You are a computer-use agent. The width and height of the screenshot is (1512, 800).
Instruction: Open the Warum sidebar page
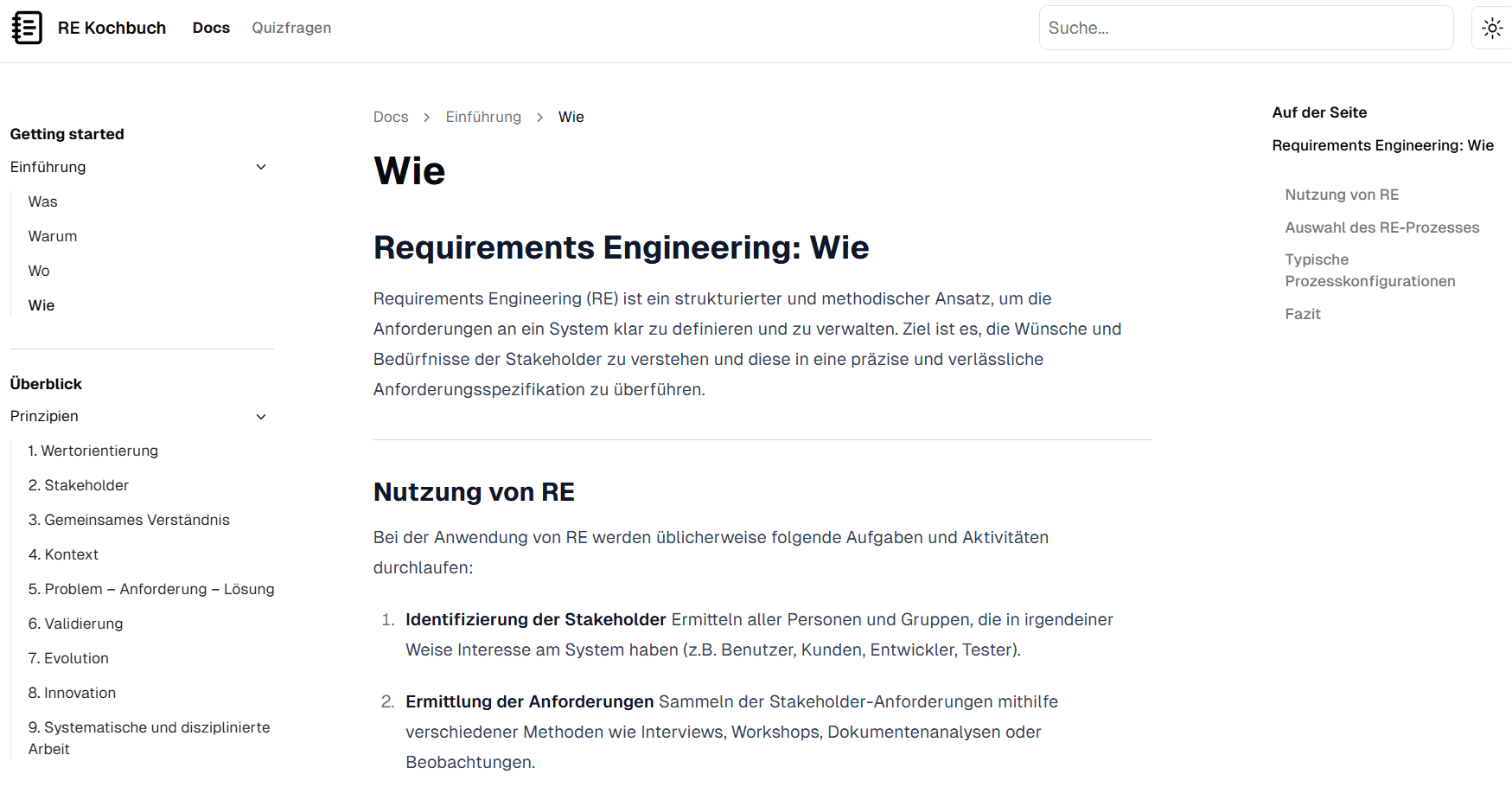pos(52,236)
